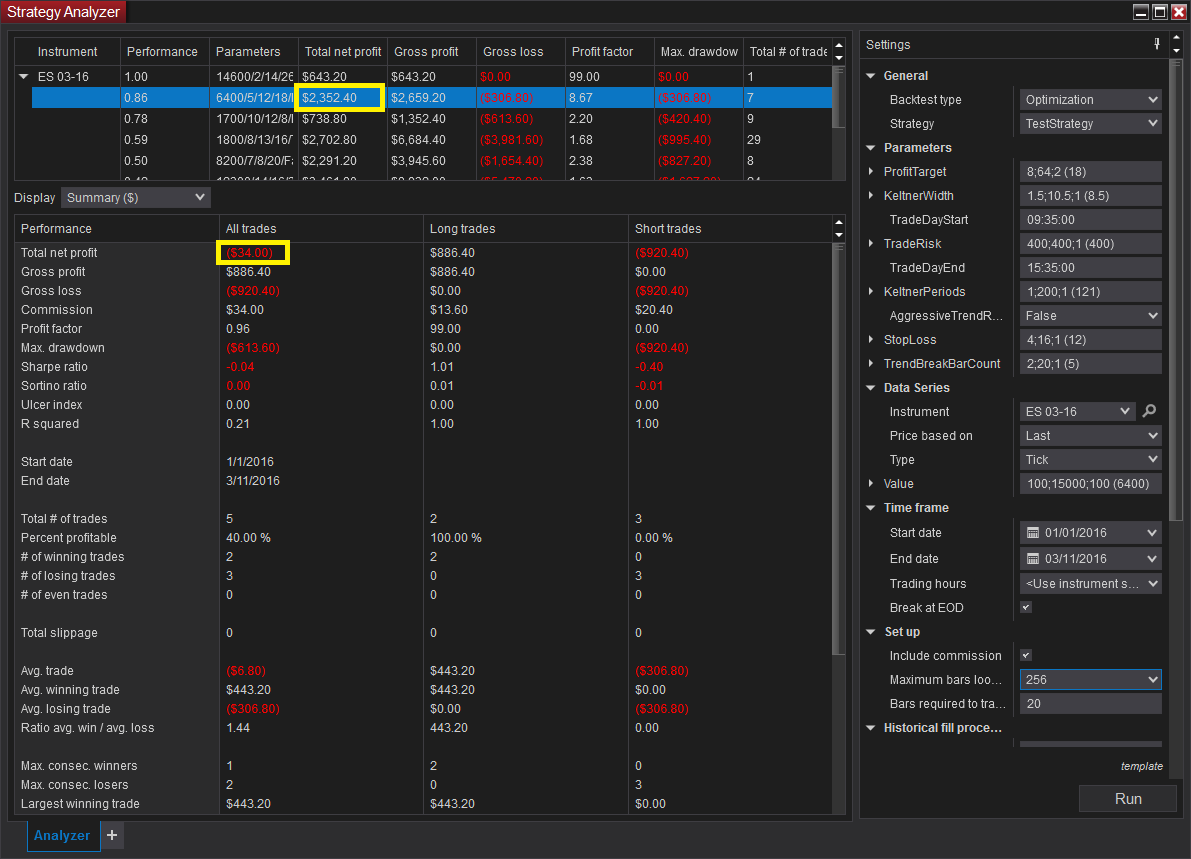Open the Backtest type dropdown
The height and width of the screenshot is (859, 1191).
pos(1090,100)
